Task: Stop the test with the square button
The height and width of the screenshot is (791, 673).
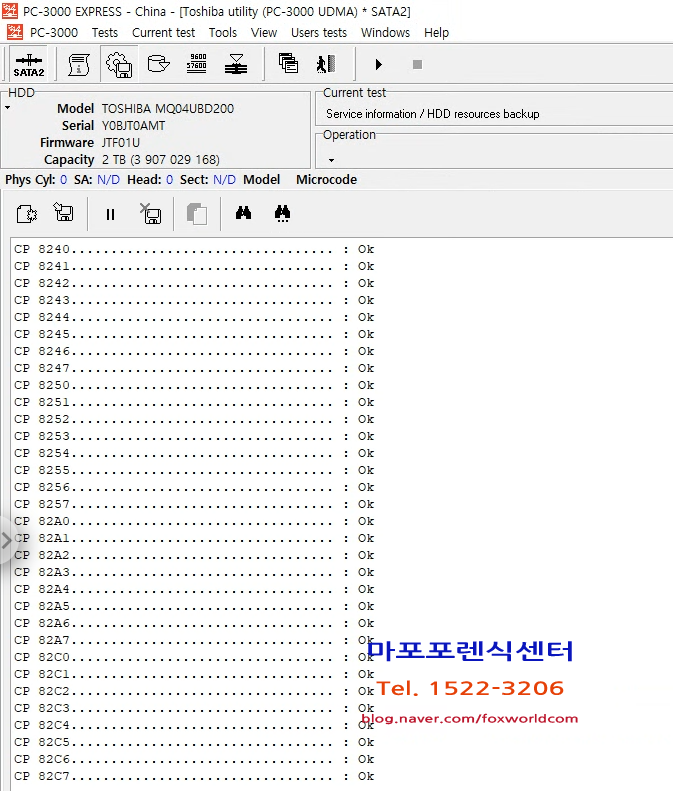Action: pyautogui.click(x=417, y=65)
